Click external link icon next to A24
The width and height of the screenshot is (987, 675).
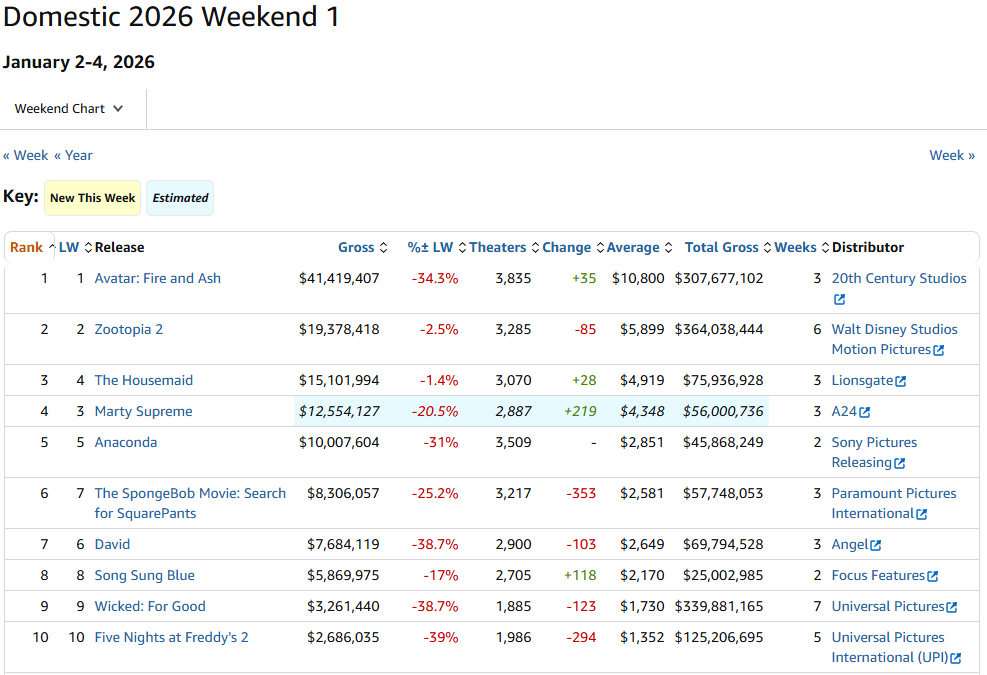865,412
